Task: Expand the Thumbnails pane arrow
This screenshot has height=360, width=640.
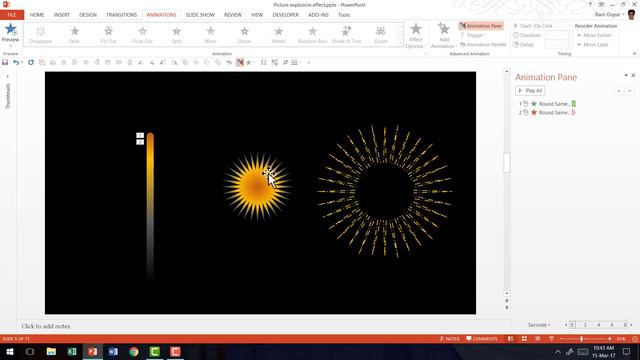Action: [x=7, y=76]
